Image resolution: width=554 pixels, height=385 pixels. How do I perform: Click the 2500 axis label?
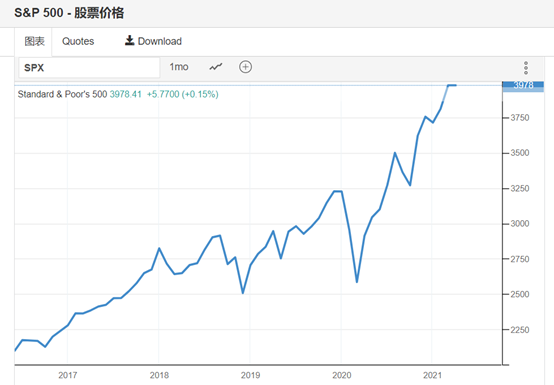click(x=520, y=294)
